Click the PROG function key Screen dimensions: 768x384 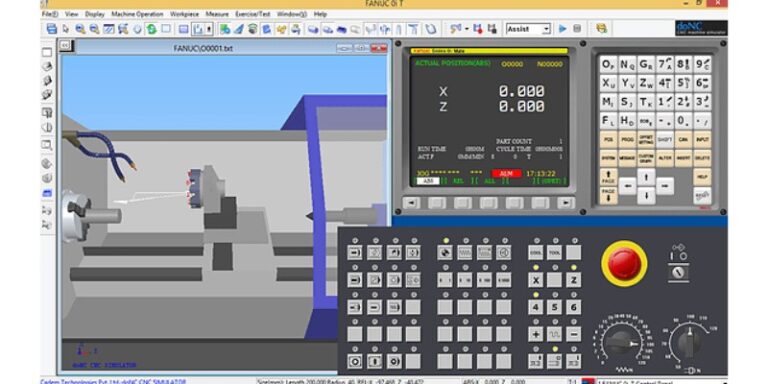pos(626,140)
